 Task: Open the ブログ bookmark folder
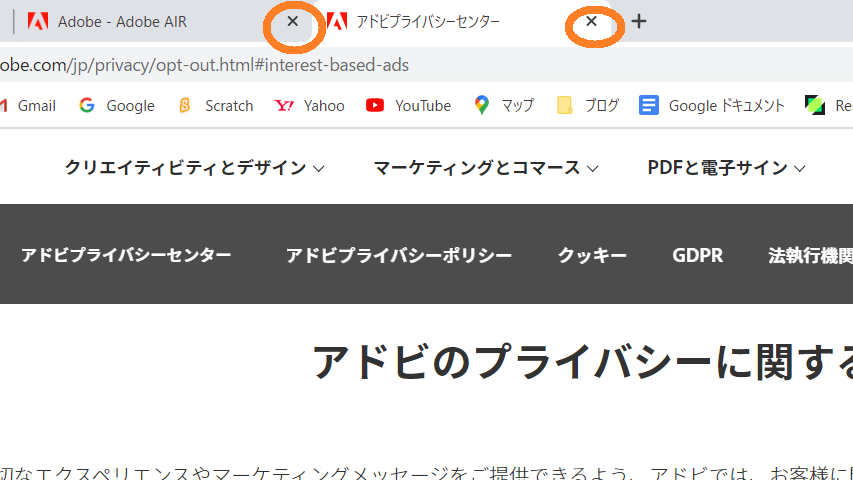tap(588, 106)
